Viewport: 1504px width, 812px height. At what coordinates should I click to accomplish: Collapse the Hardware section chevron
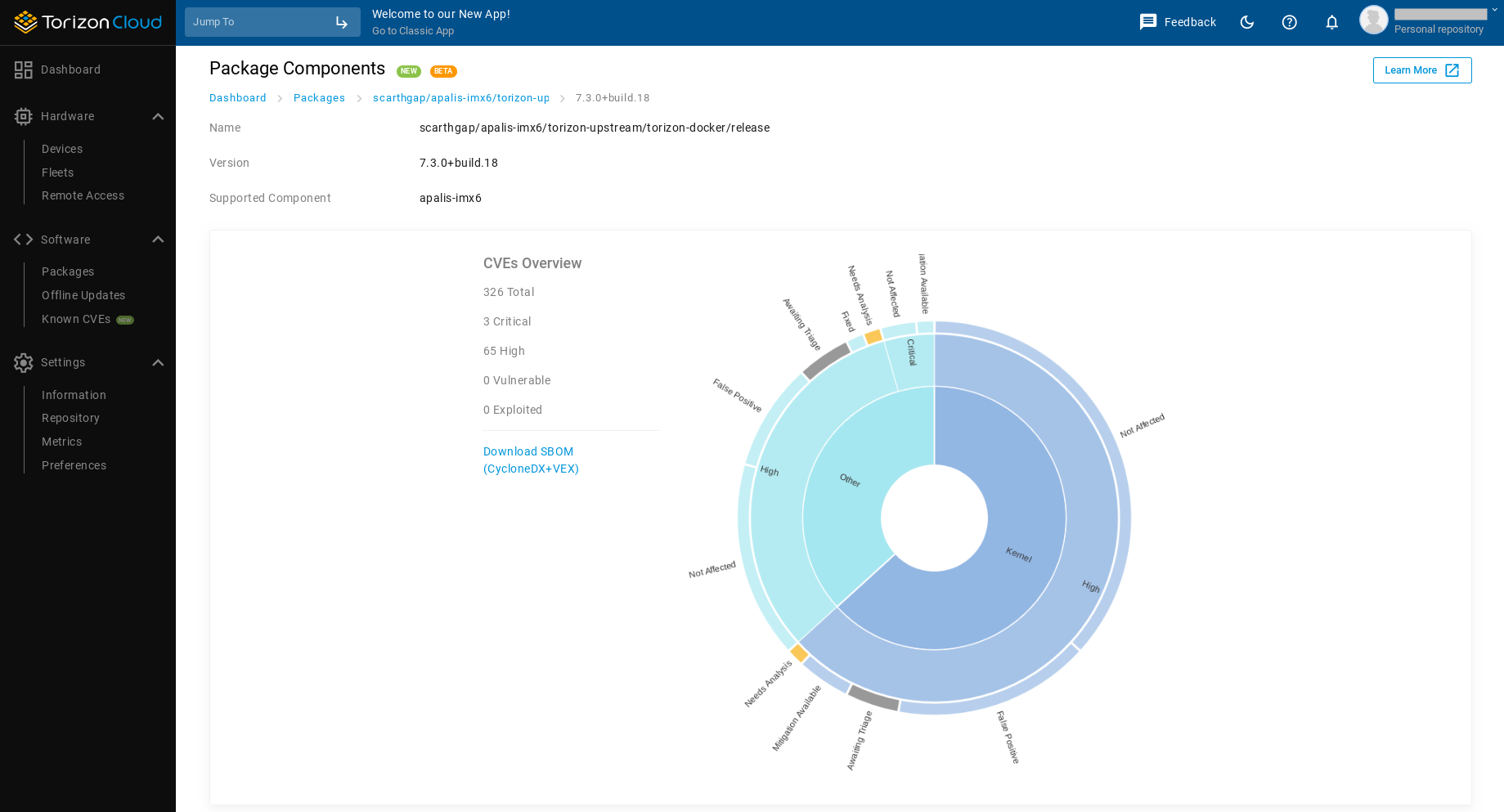pyautogui.click(x=158, y=117)
